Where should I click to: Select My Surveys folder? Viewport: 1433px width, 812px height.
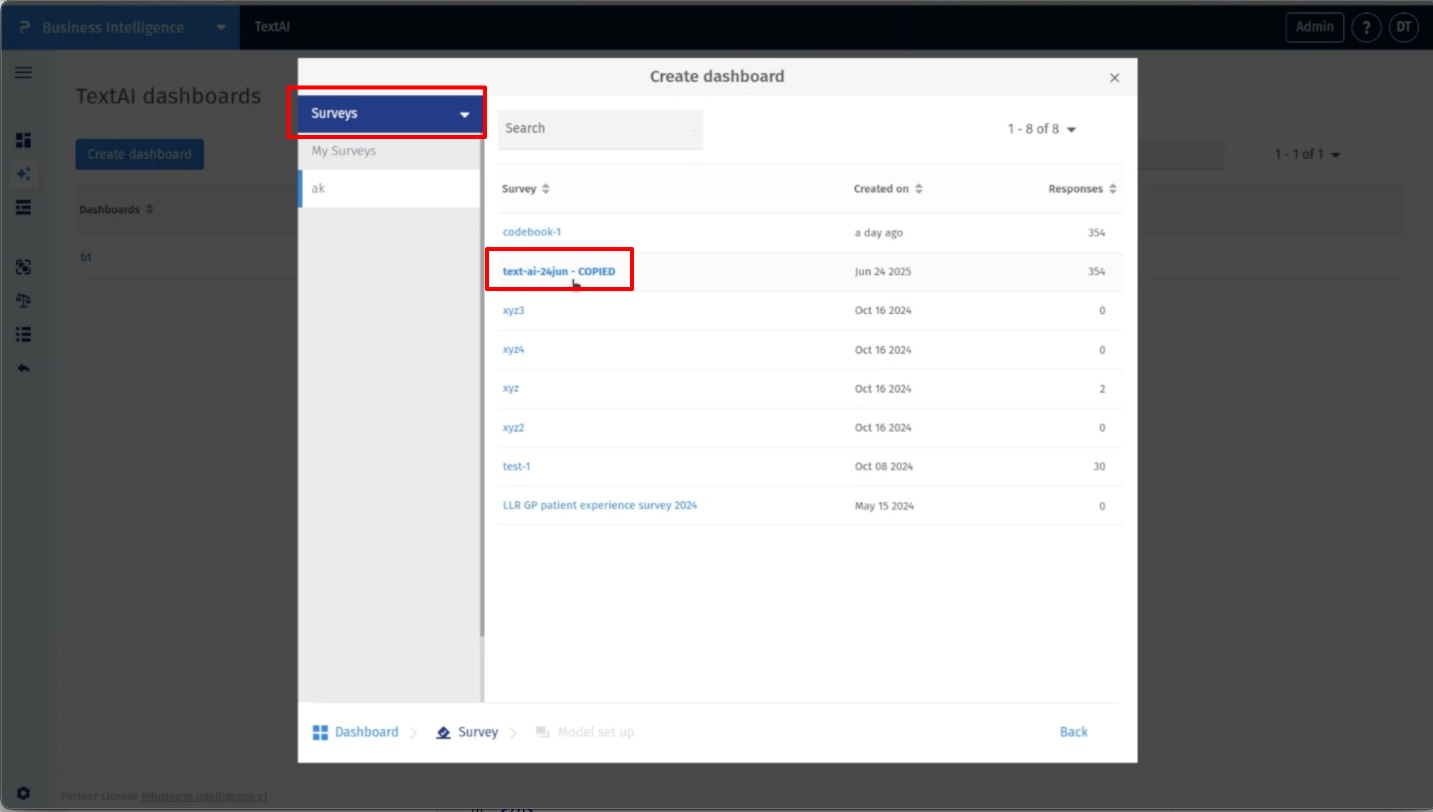click(344, 151)
